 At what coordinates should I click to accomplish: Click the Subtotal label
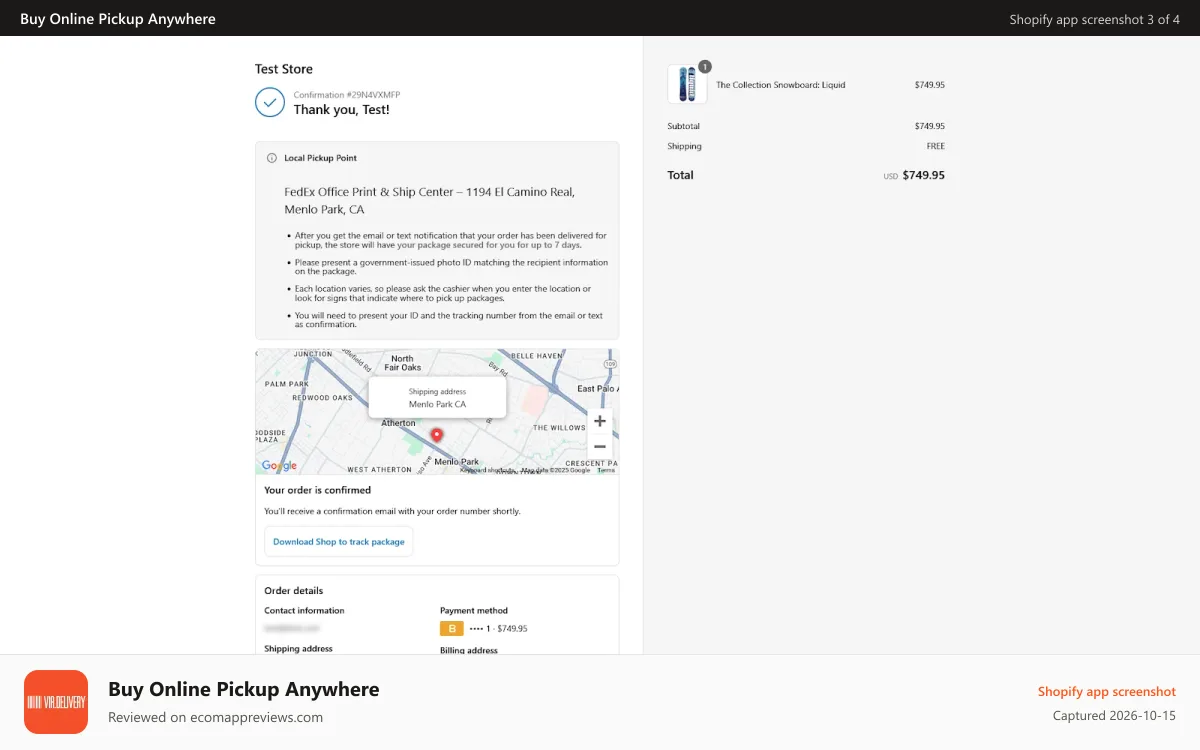(684, 126)
